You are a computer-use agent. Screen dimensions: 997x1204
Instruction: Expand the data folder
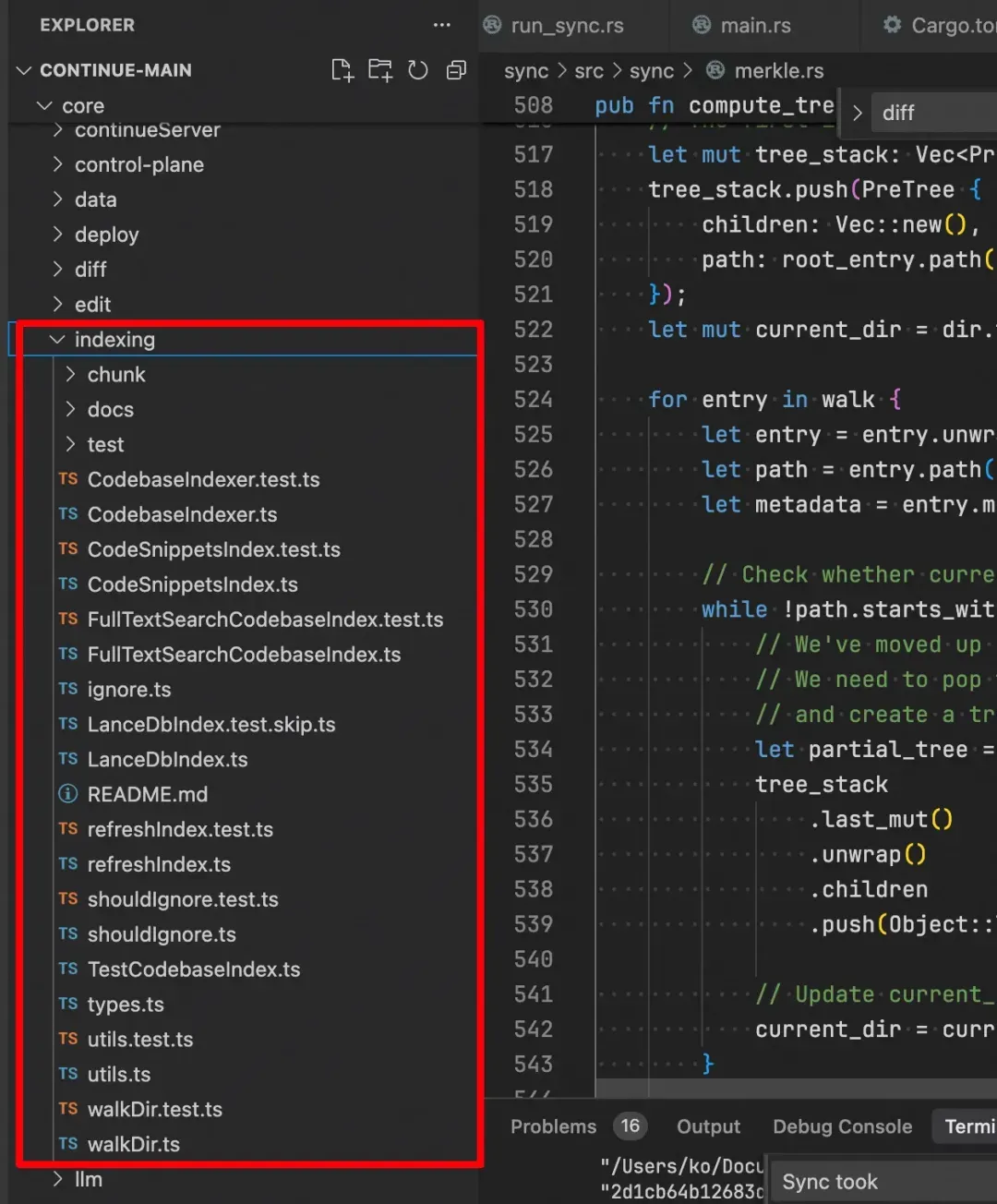(58, 199)
